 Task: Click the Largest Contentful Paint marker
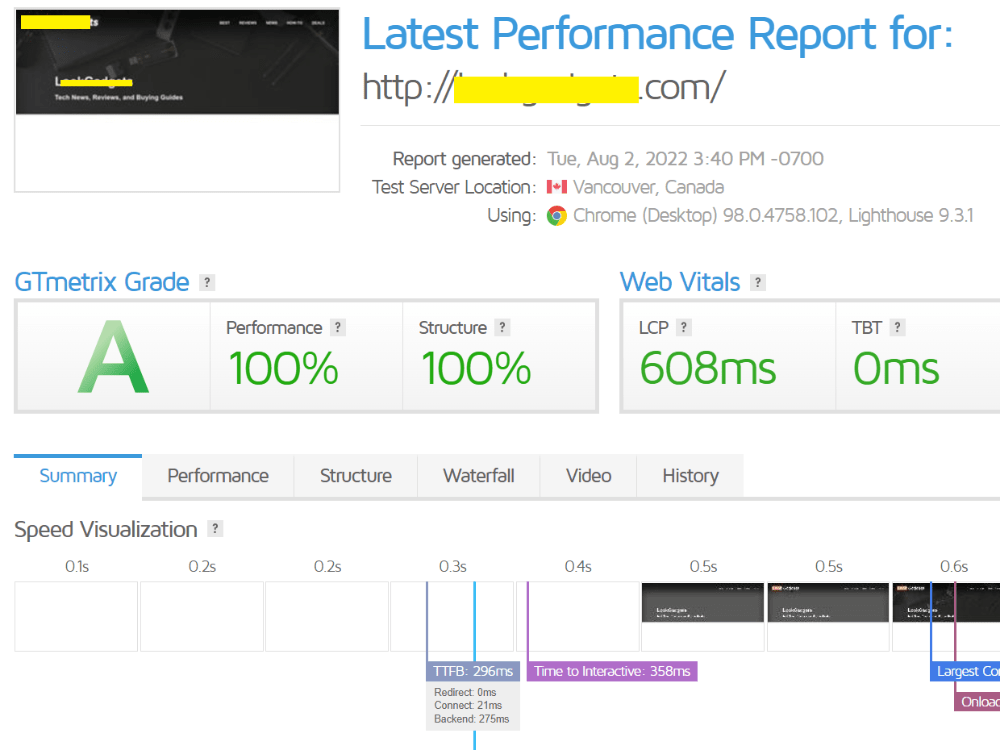[965, 671]
